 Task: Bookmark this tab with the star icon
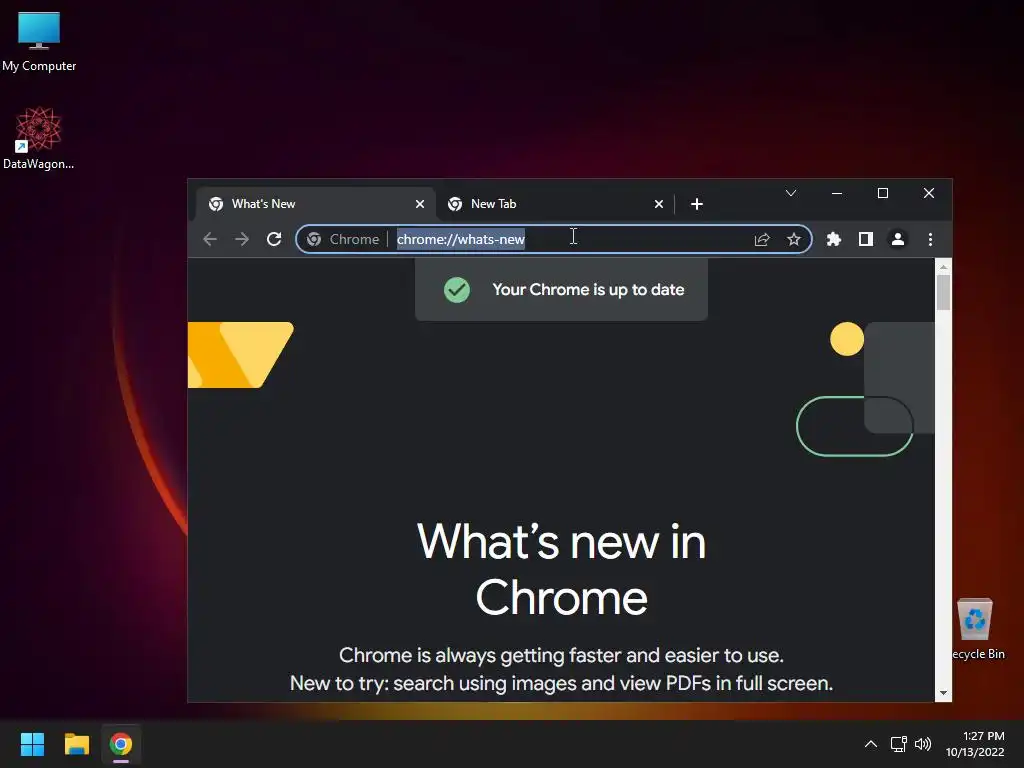point(793,240)
